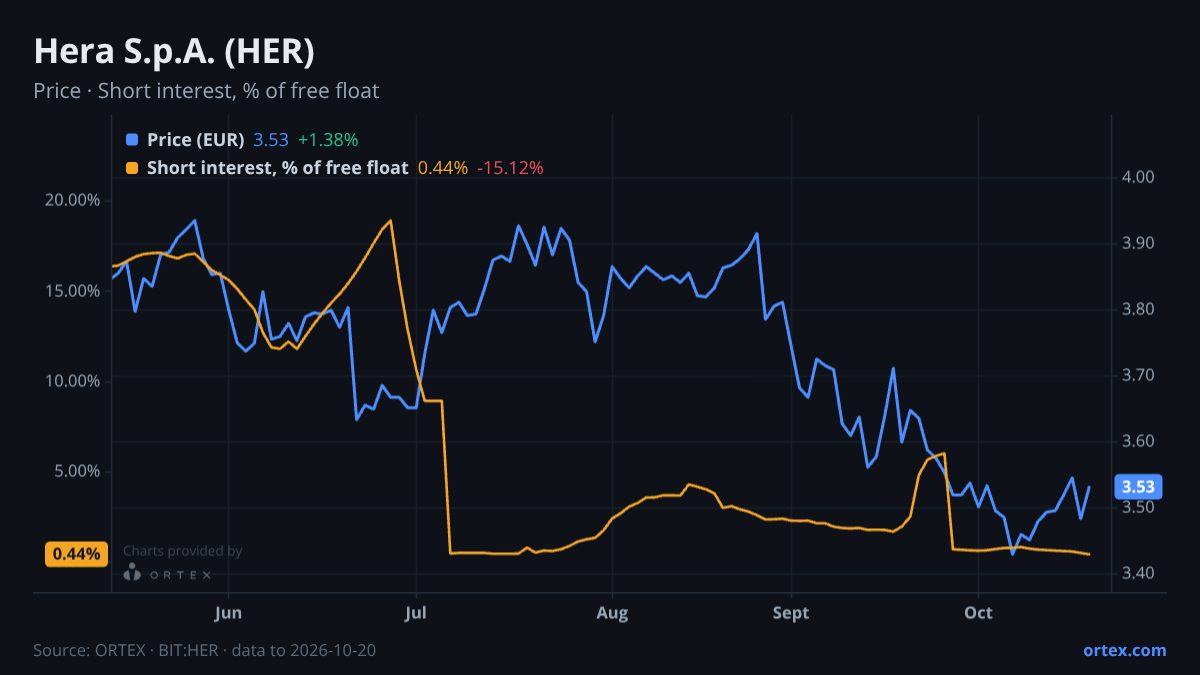Click the source footer text
The image size is (1200, 675).
pyautogui.click(x=204, y=650)
